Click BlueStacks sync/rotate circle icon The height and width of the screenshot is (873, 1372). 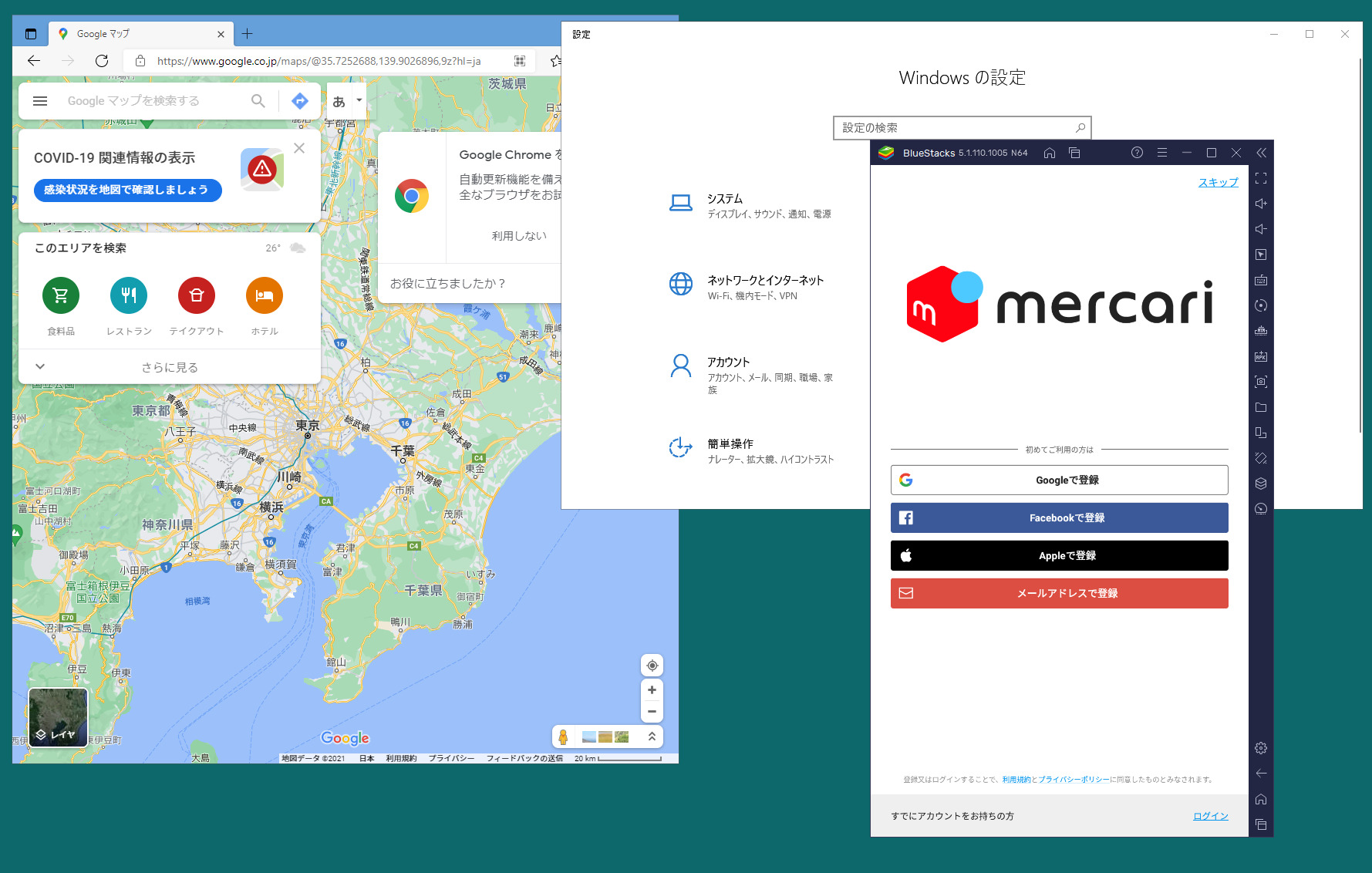(1261, 305)
